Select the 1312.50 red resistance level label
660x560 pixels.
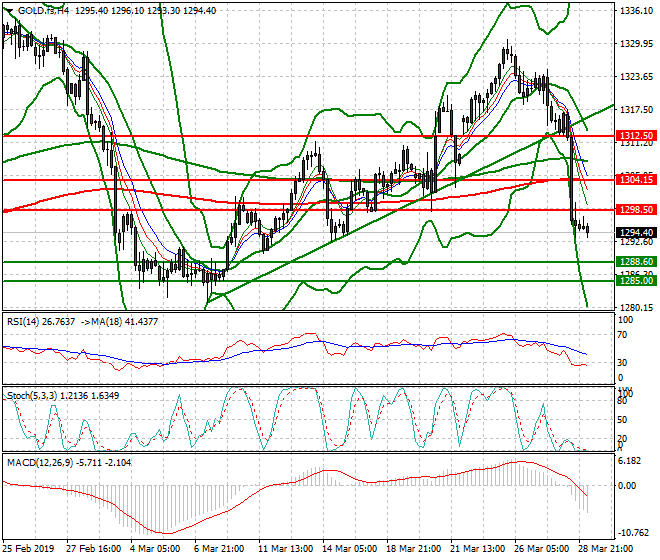[636, 136]
